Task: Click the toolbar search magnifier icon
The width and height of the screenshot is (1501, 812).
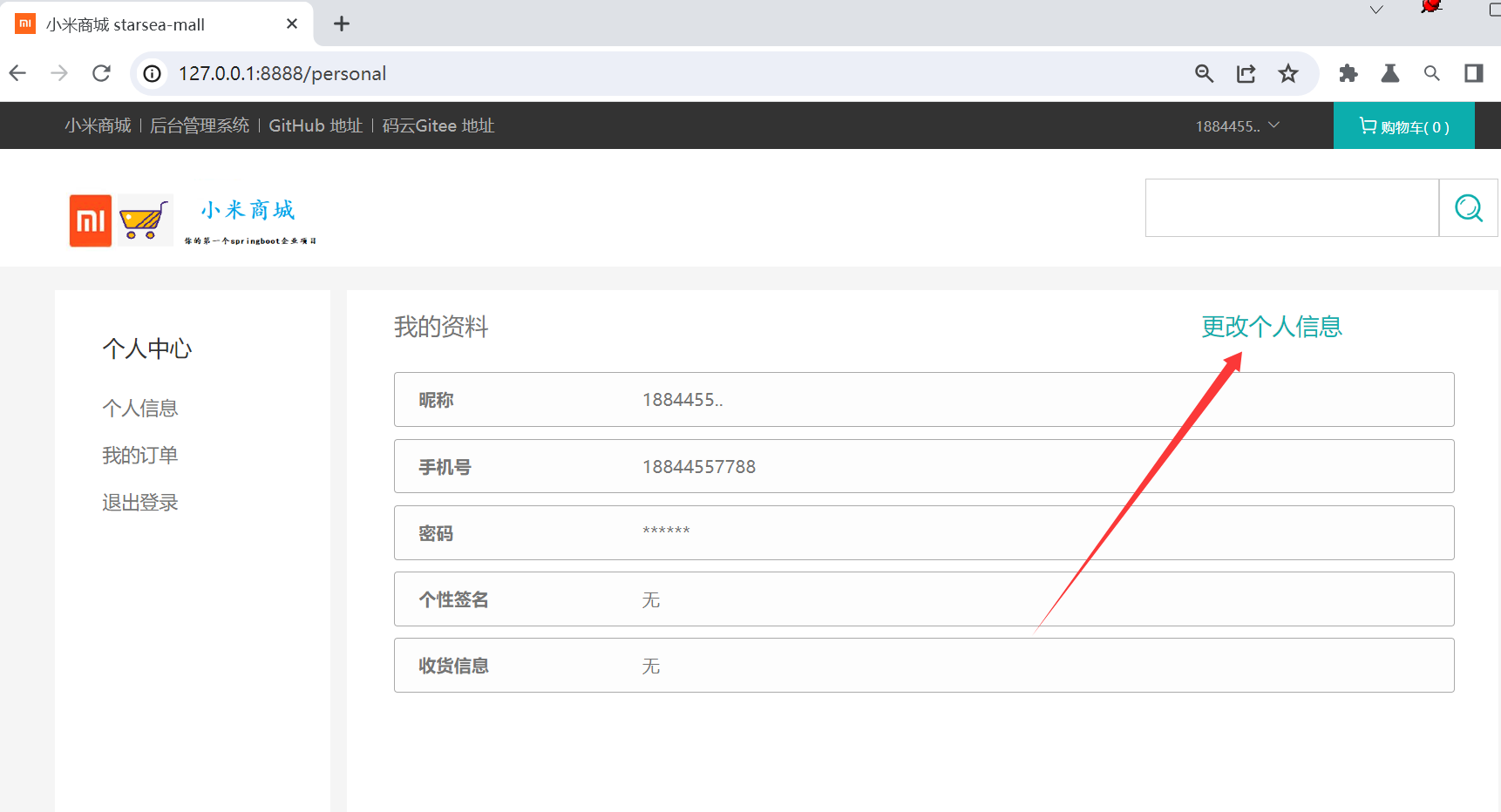Action: (x=1432, y=73)
